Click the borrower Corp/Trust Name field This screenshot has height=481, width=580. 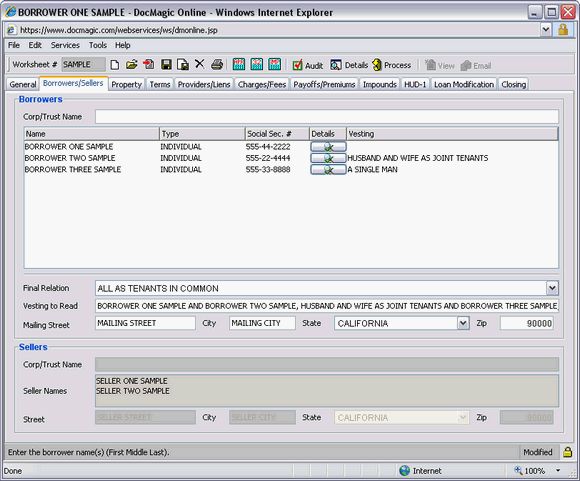327,117
